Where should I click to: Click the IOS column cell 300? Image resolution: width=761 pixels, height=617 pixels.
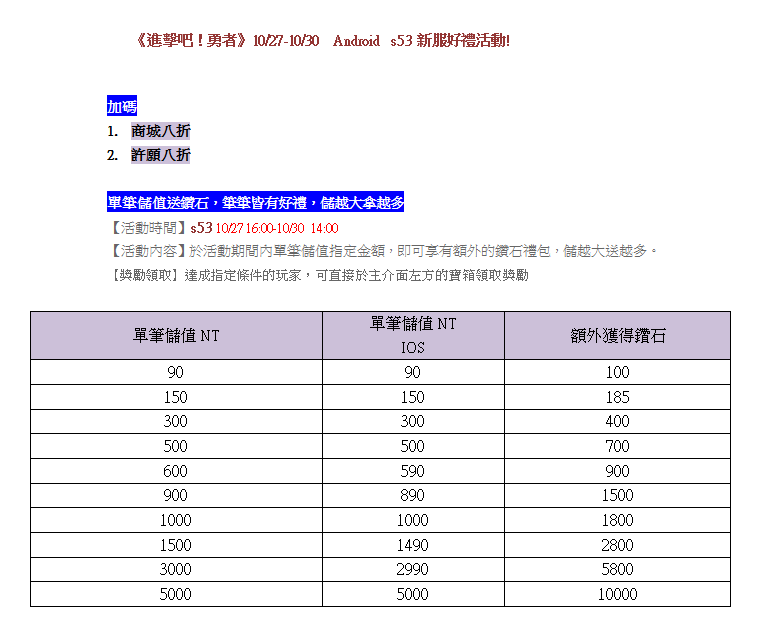pyautogui.click(x=413, y=421)
